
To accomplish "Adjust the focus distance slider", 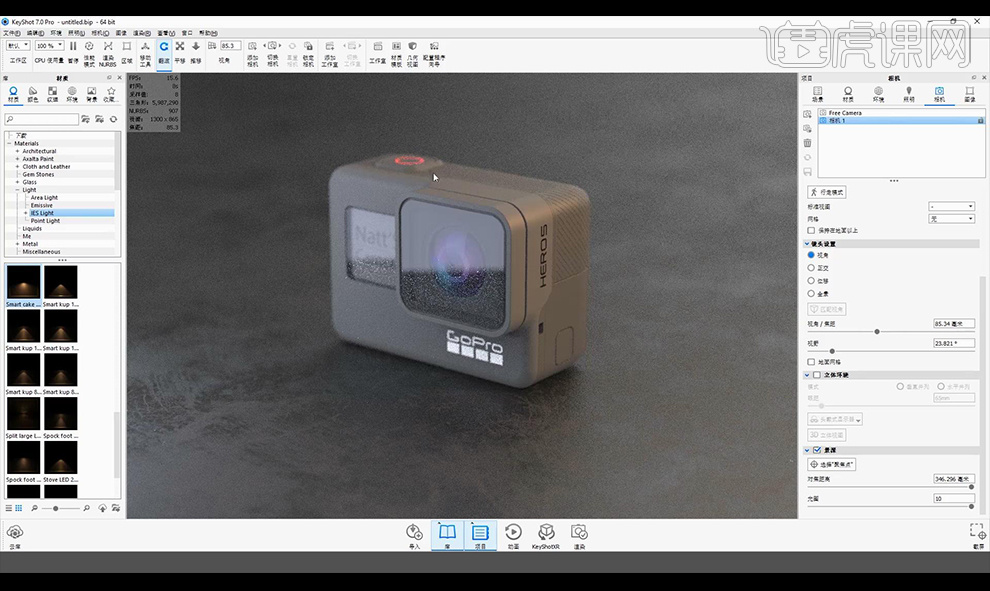I will [x=971, y=487].
